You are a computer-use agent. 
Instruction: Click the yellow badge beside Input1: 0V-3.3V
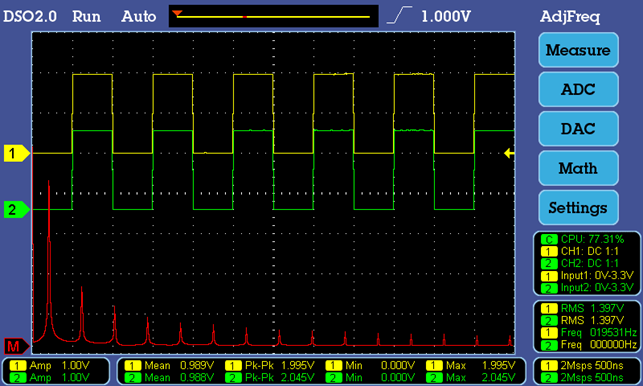pyautogui.click(x=549, y=276)
